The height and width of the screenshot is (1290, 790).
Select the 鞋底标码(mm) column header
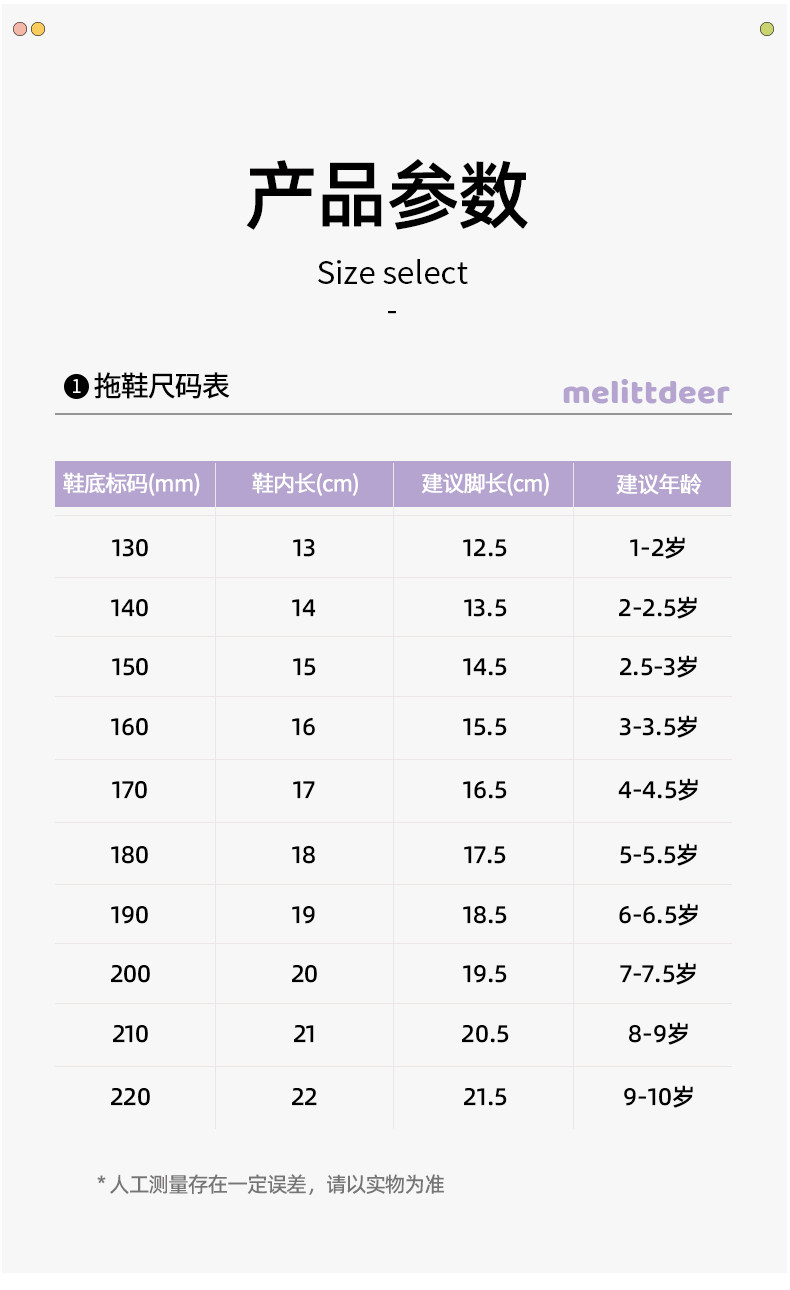pyautogui.click(x=135, y=484)
